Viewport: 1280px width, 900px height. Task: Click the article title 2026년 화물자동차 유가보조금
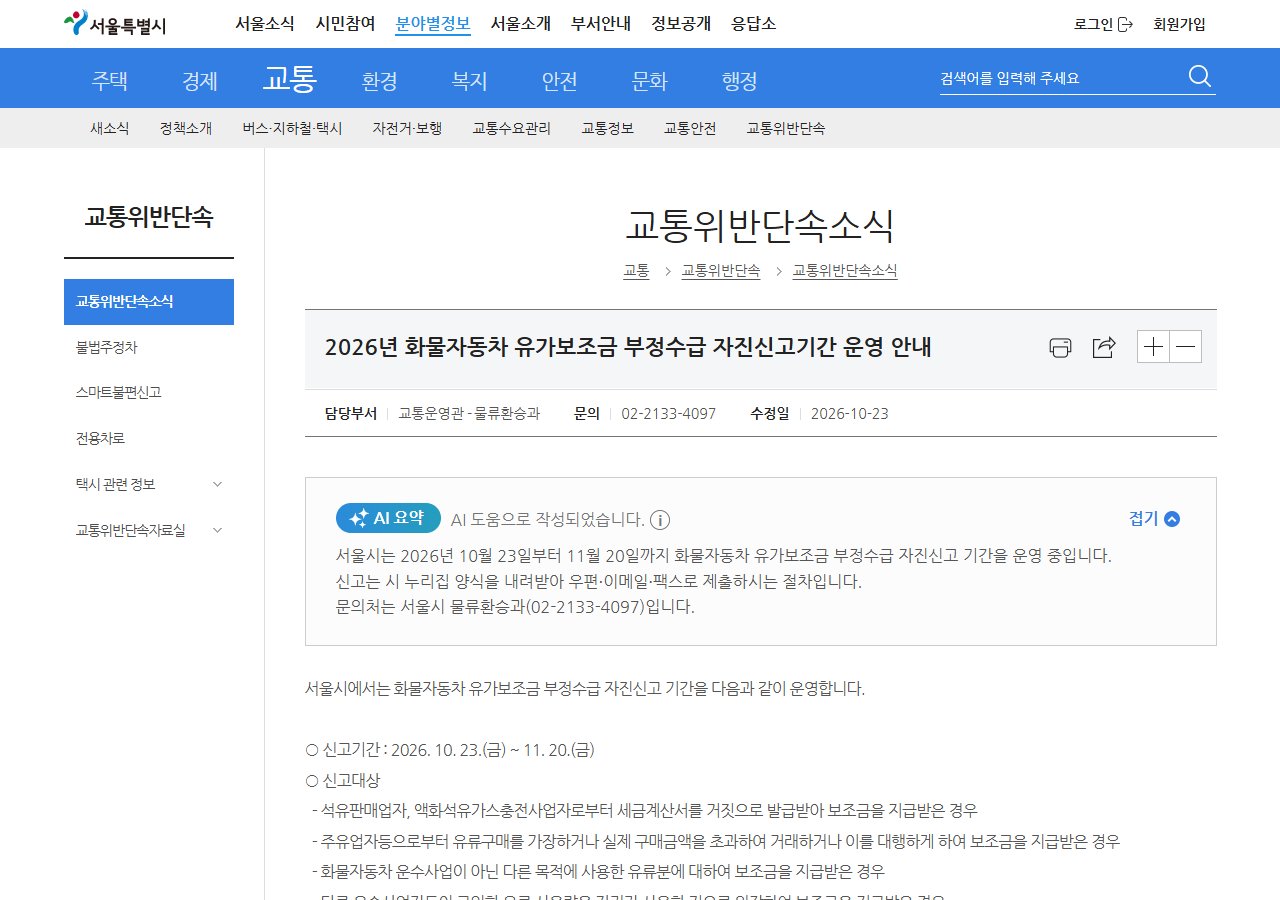pos(628,348)
